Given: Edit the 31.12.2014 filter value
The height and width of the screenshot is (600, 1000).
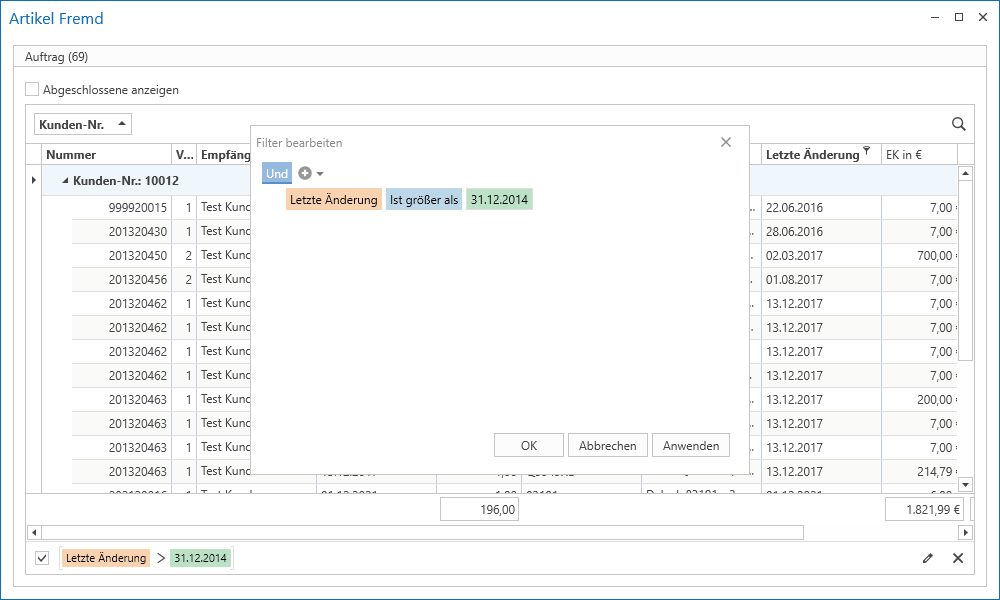Looking at the screenshot, I should [x=499, y=200].
